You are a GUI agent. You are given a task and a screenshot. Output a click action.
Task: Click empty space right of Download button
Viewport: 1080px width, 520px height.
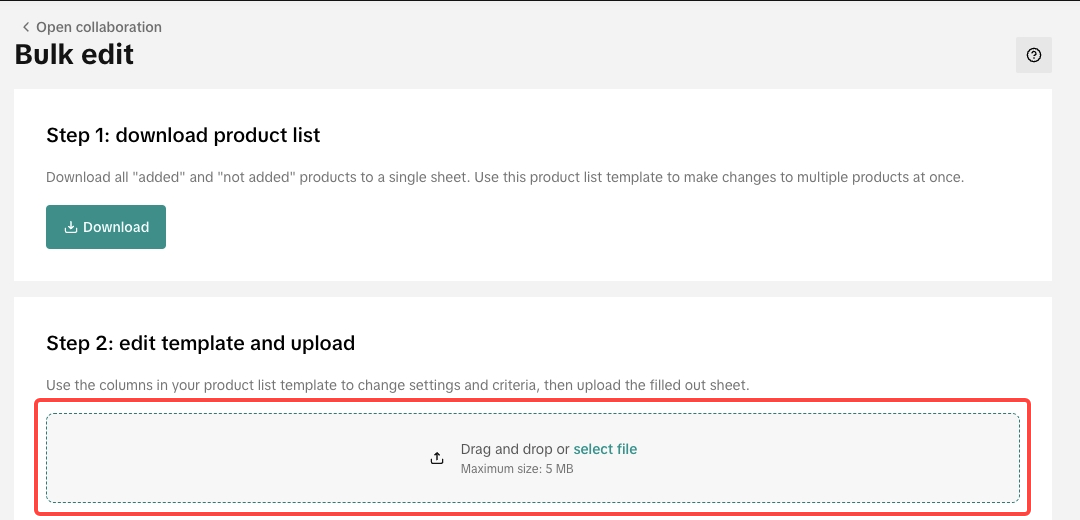500,228
